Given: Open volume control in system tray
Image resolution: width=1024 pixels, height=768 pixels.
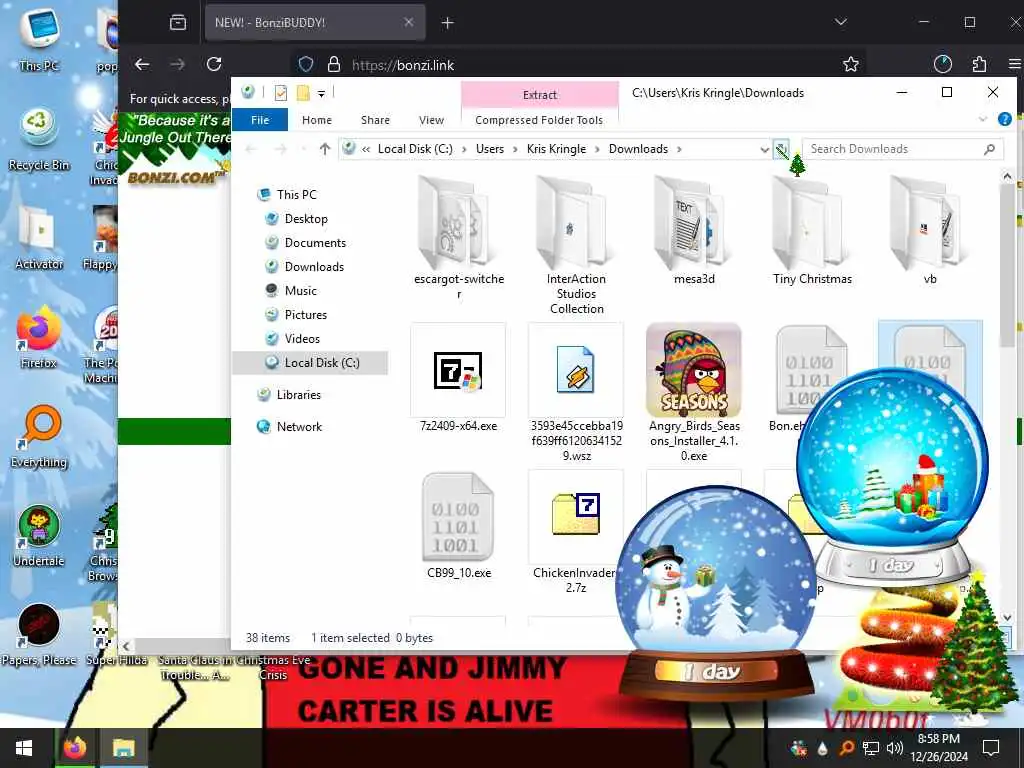Looking at the screenshot, I should click(894, 748).
